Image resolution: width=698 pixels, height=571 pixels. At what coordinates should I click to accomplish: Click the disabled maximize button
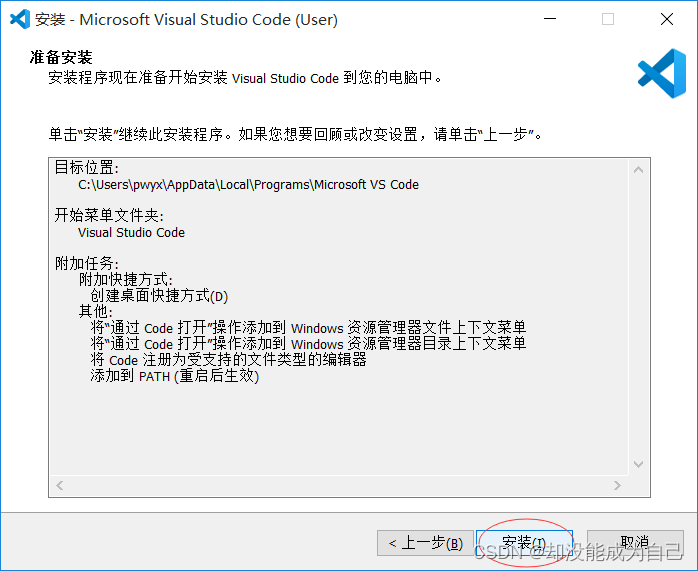click(x=608, y=19)
